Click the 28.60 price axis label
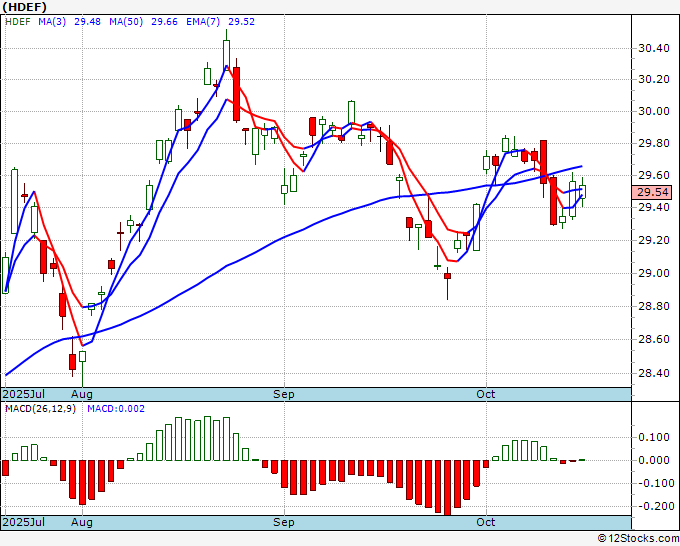Viewport: 680px width, 546px height. tap(654, 340)
